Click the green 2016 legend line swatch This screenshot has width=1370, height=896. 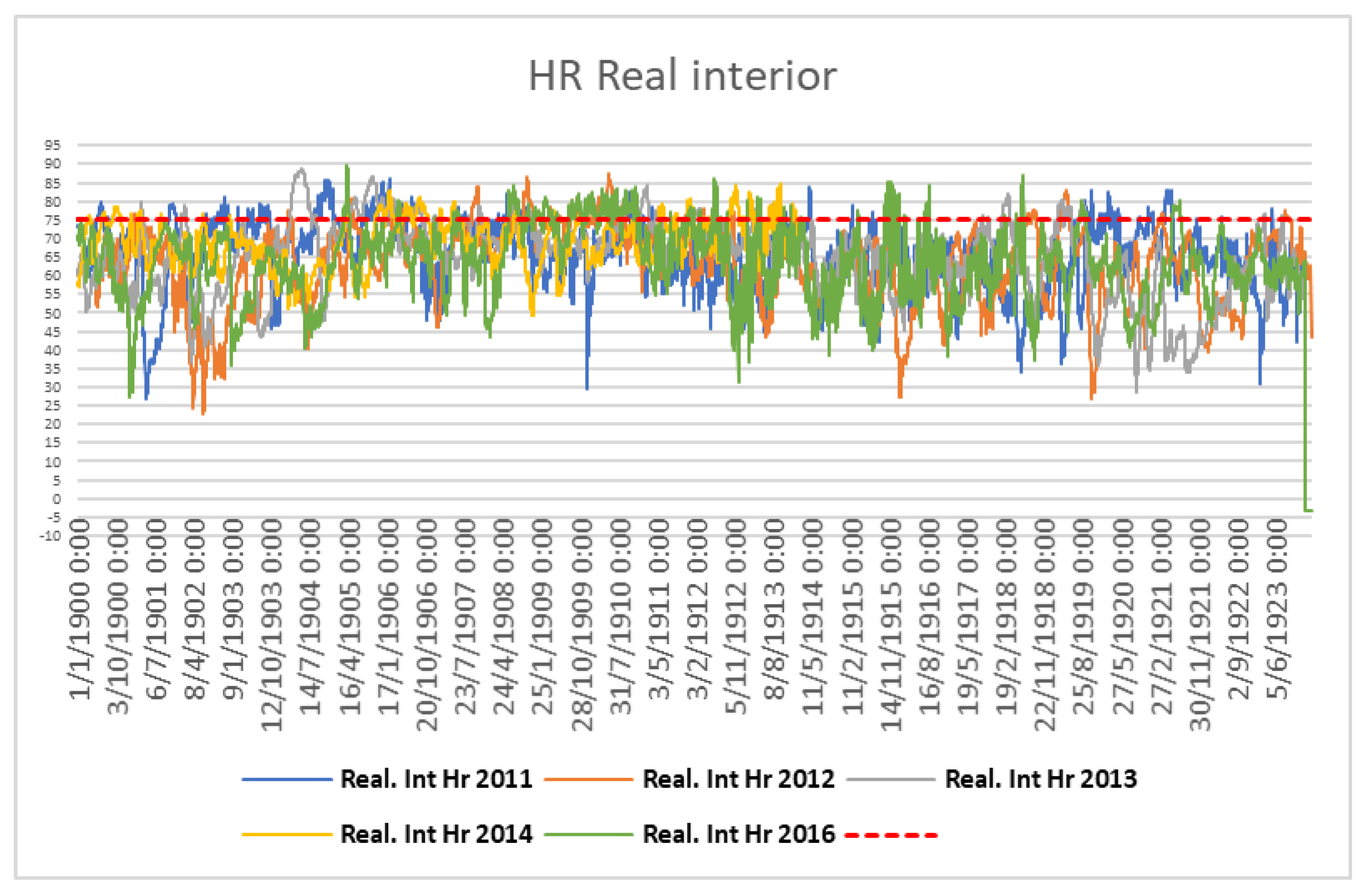pos(588,834)
